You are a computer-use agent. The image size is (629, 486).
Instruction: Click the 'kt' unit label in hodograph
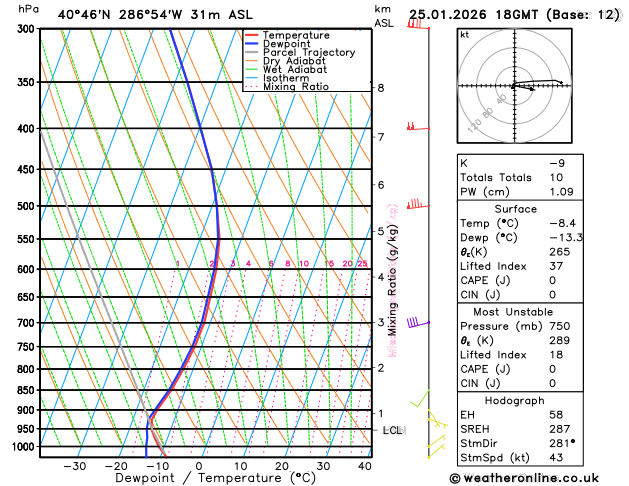click(465, 35)
